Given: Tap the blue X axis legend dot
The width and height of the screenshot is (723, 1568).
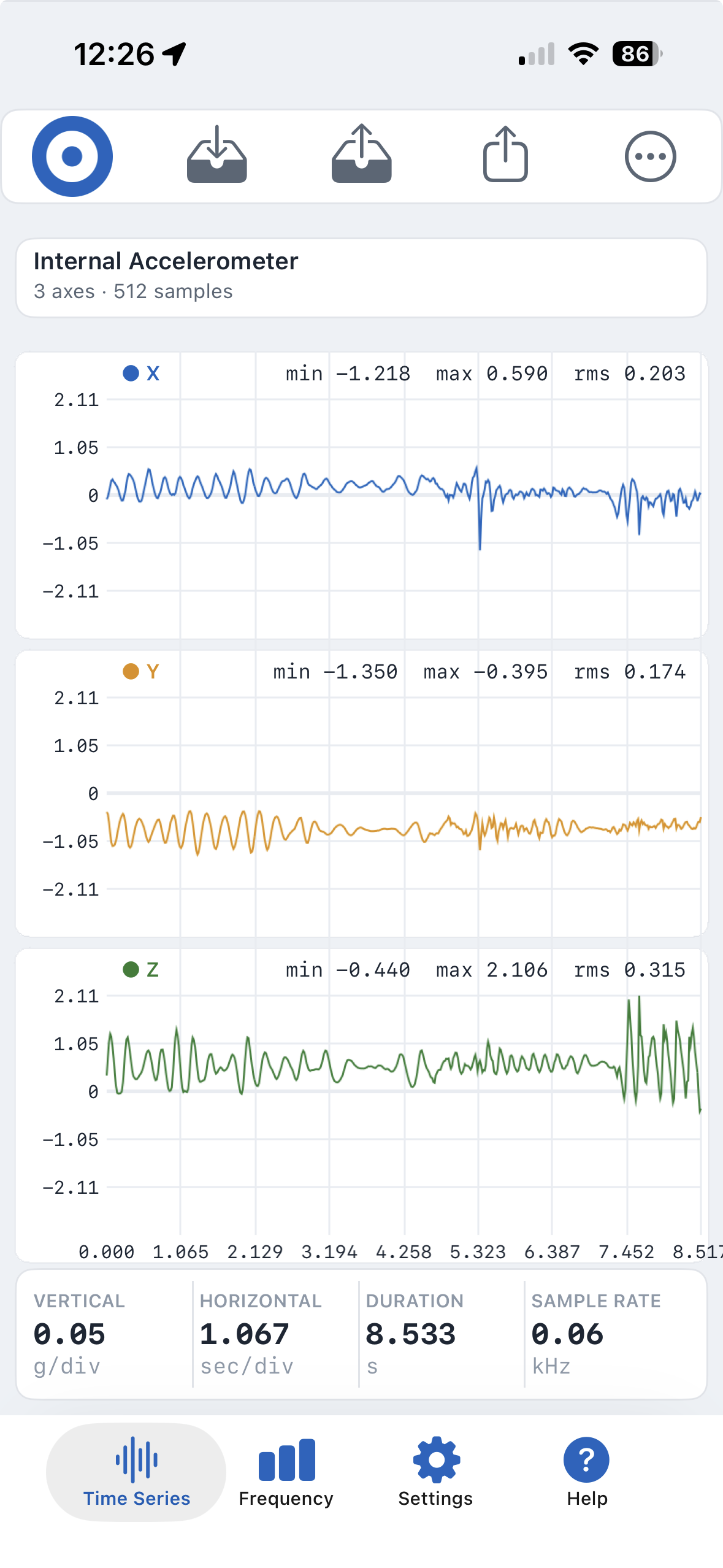Looking at the screenshot, I should pyautogui.click(x=131, y=373).
